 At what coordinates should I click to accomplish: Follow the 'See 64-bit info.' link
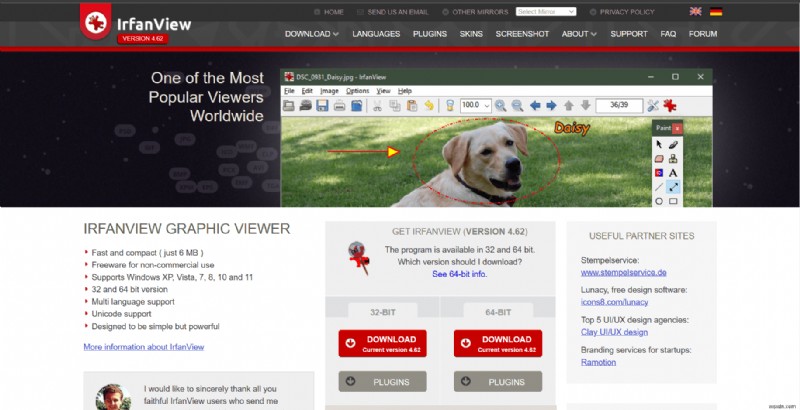coord(459,274)
